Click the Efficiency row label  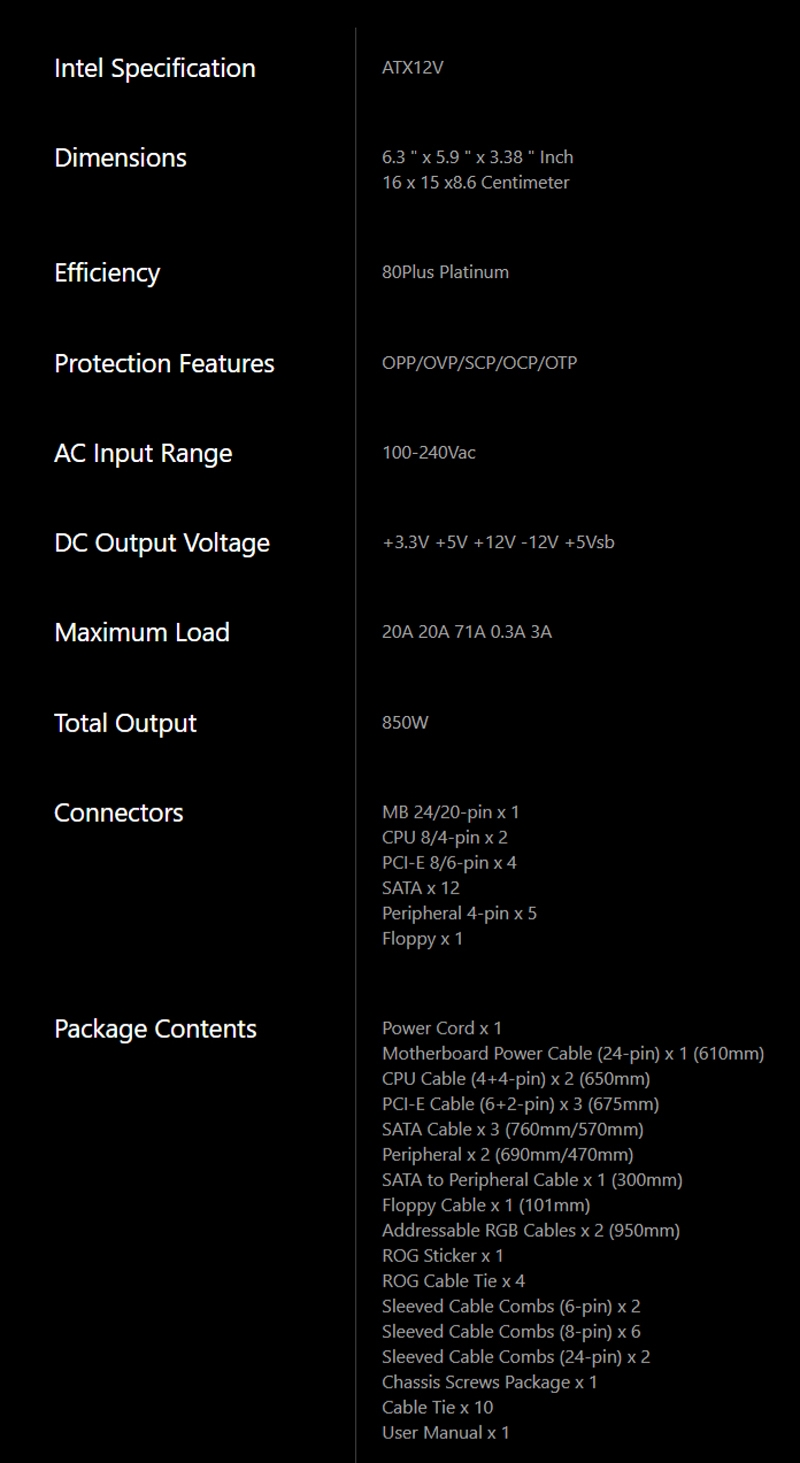tap(107, 273)
